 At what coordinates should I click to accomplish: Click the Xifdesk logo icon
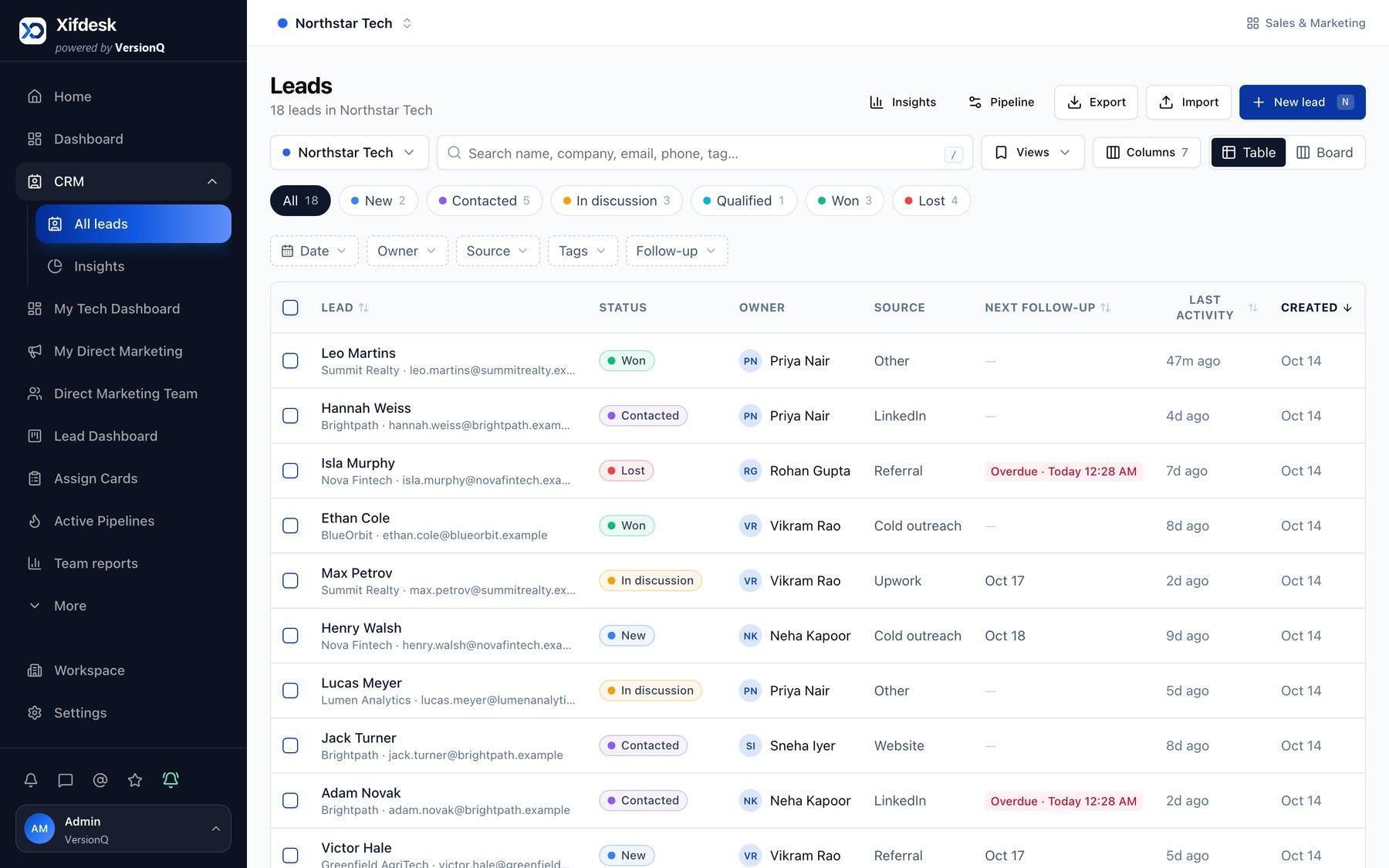pos(32,30)
